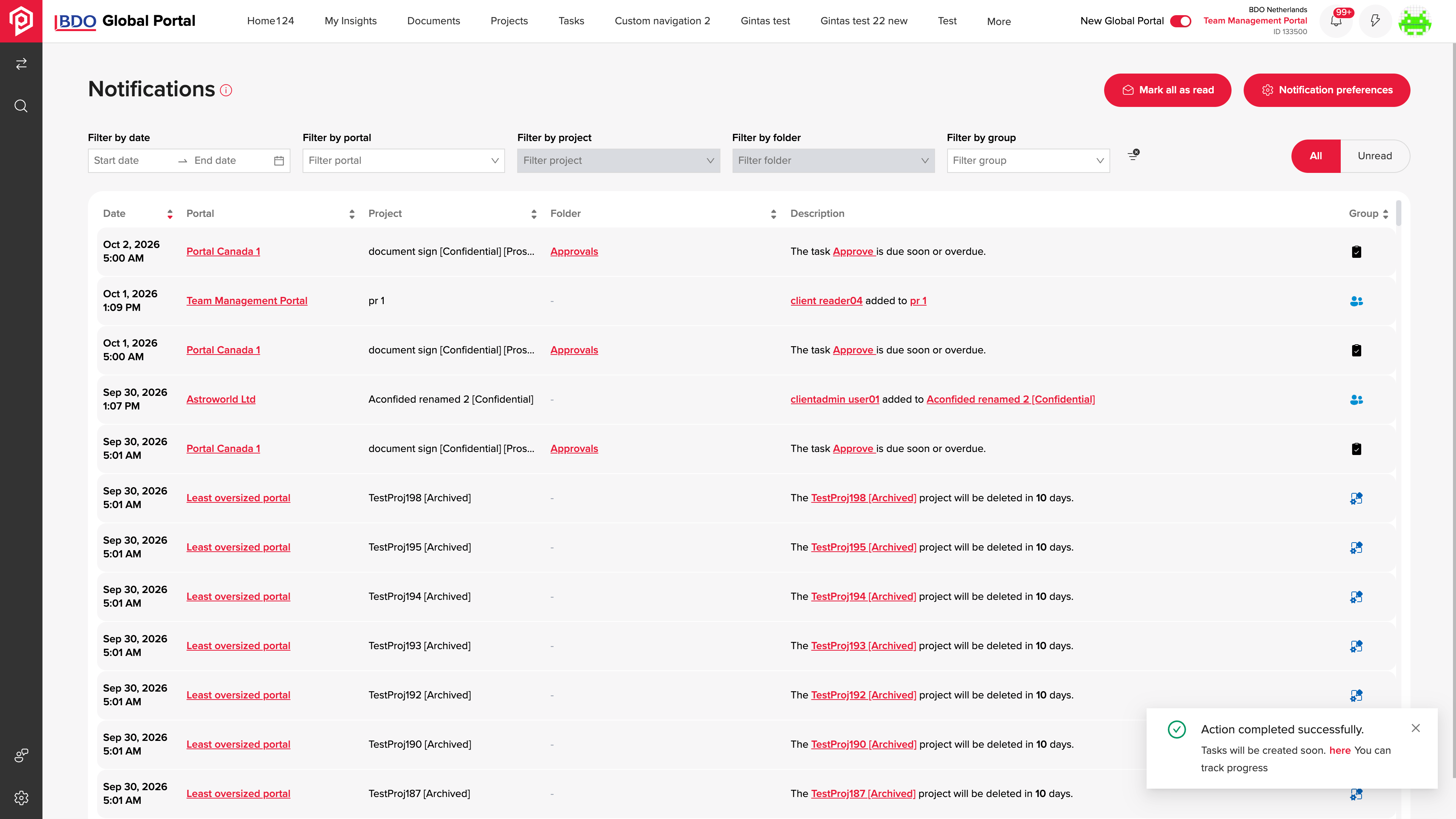Toggle the New Global Portal switch

tap(1180, 21)
